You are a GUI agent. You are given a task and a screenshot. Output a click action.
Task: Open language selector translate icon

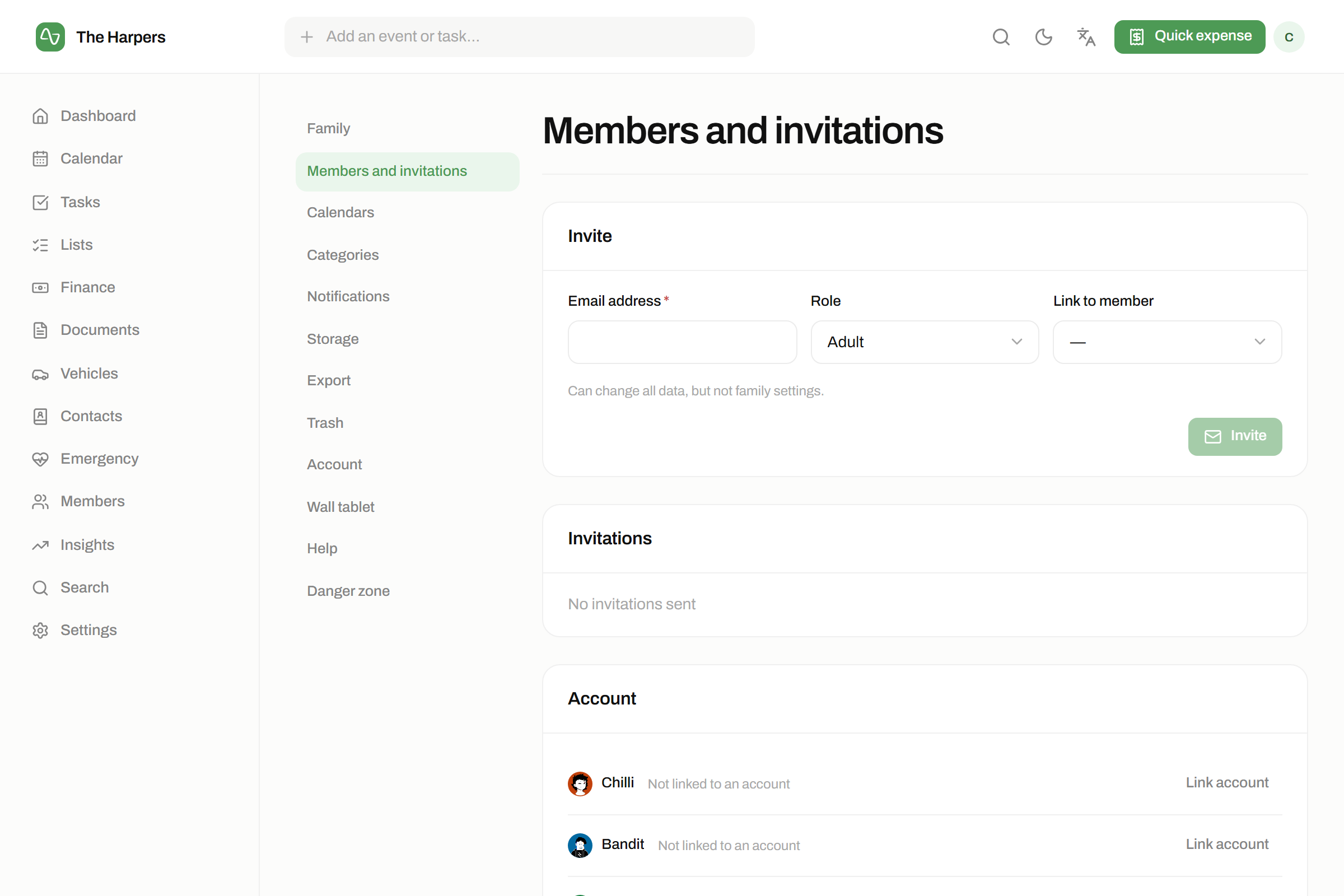(1086, 36)
